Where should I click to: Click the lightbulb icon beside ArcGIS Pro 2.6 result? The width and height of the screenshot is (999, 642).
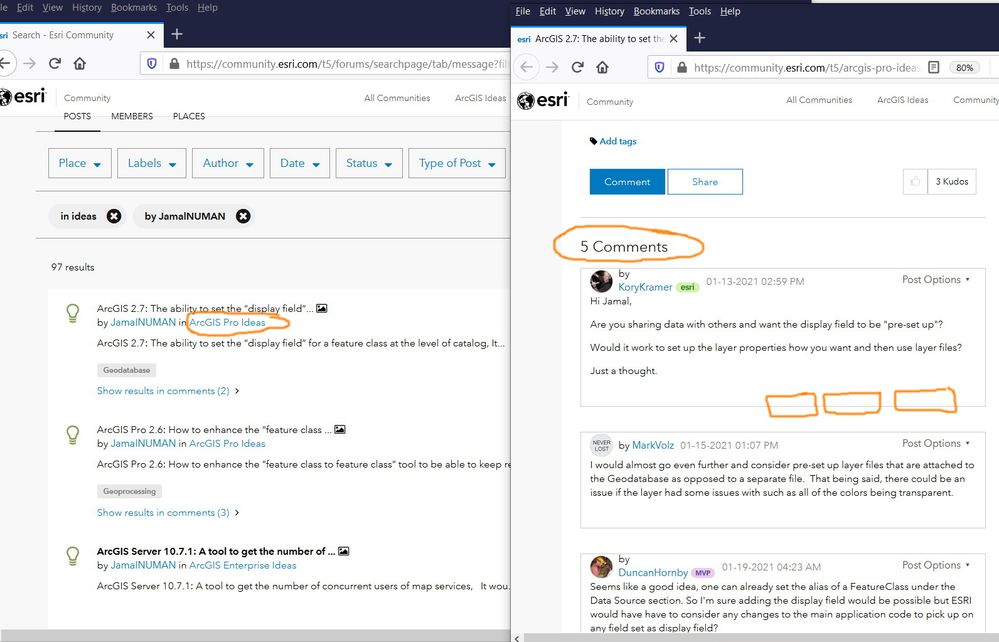[73, 435]
